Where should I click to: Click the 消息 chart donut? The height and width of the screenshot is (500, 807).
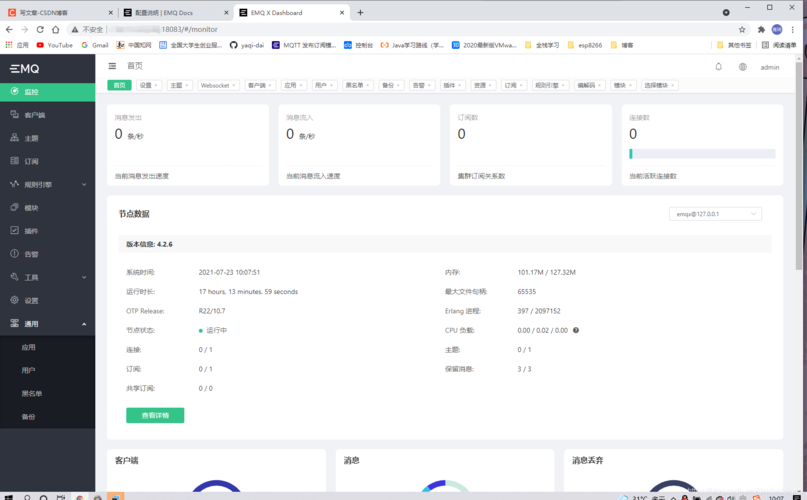click(x=445, y=487)
